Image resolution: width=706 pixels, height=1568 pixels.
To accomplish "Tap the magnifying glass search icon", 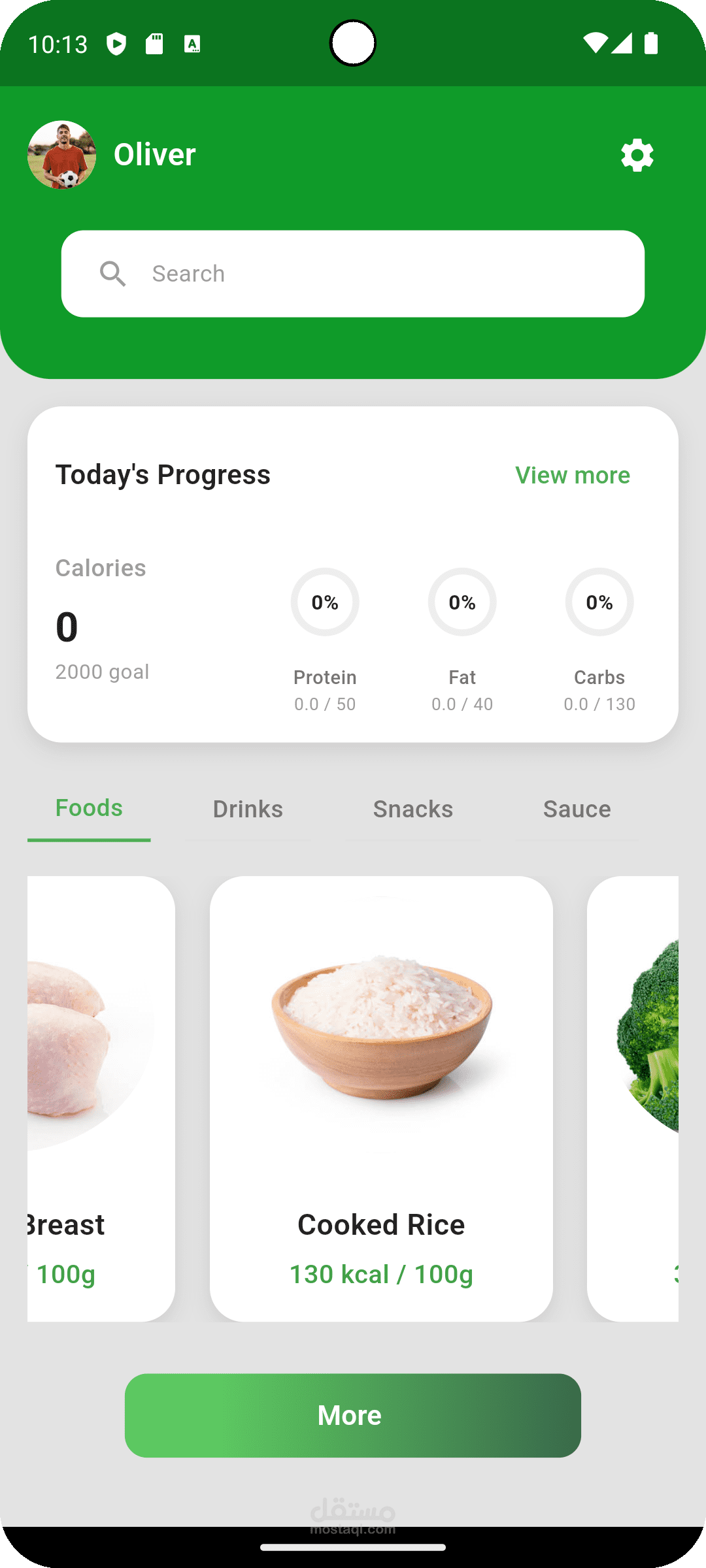I will (113, 274).
